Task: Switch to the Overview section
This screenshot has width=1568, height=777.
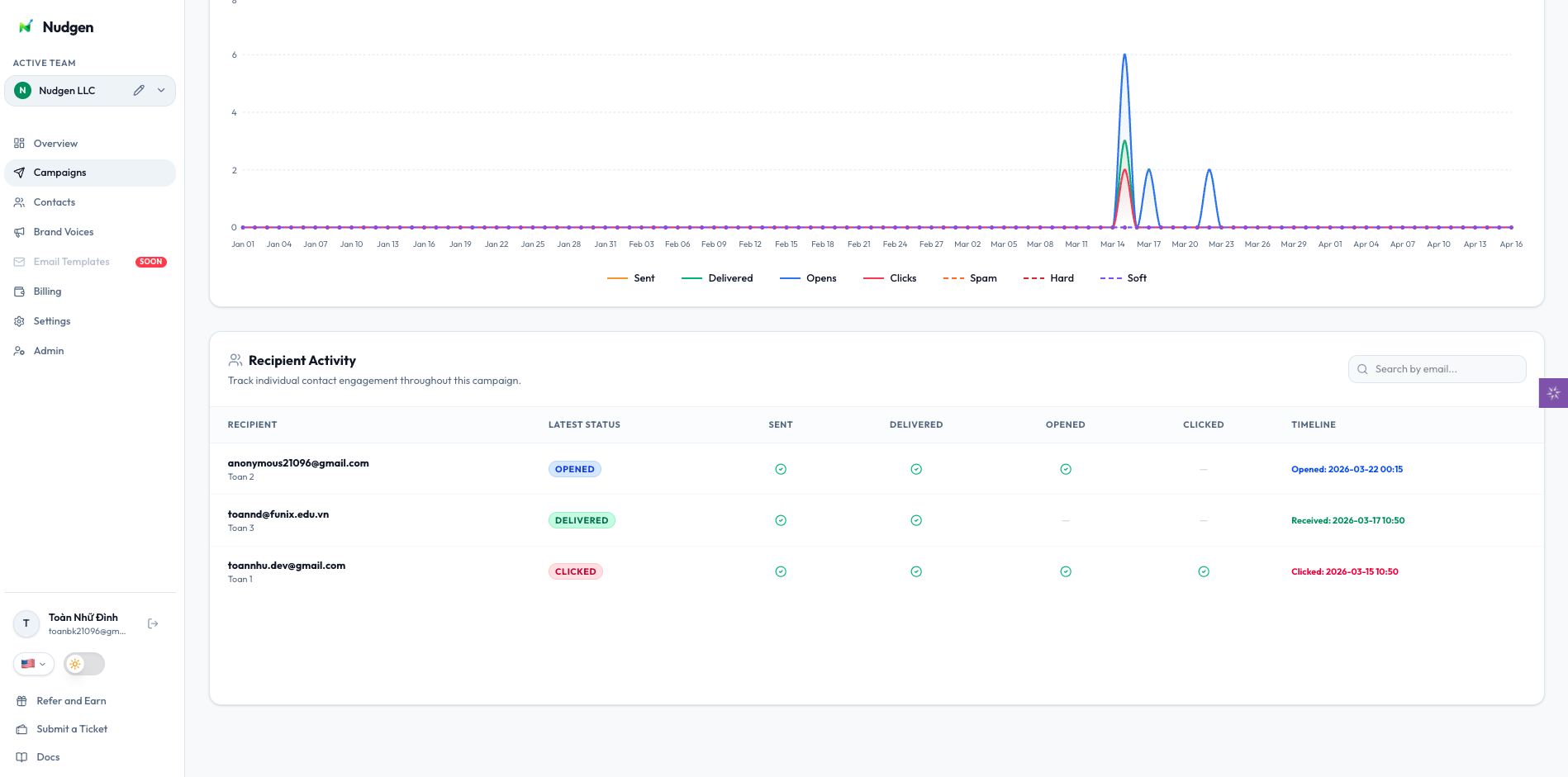Action: 56,143
